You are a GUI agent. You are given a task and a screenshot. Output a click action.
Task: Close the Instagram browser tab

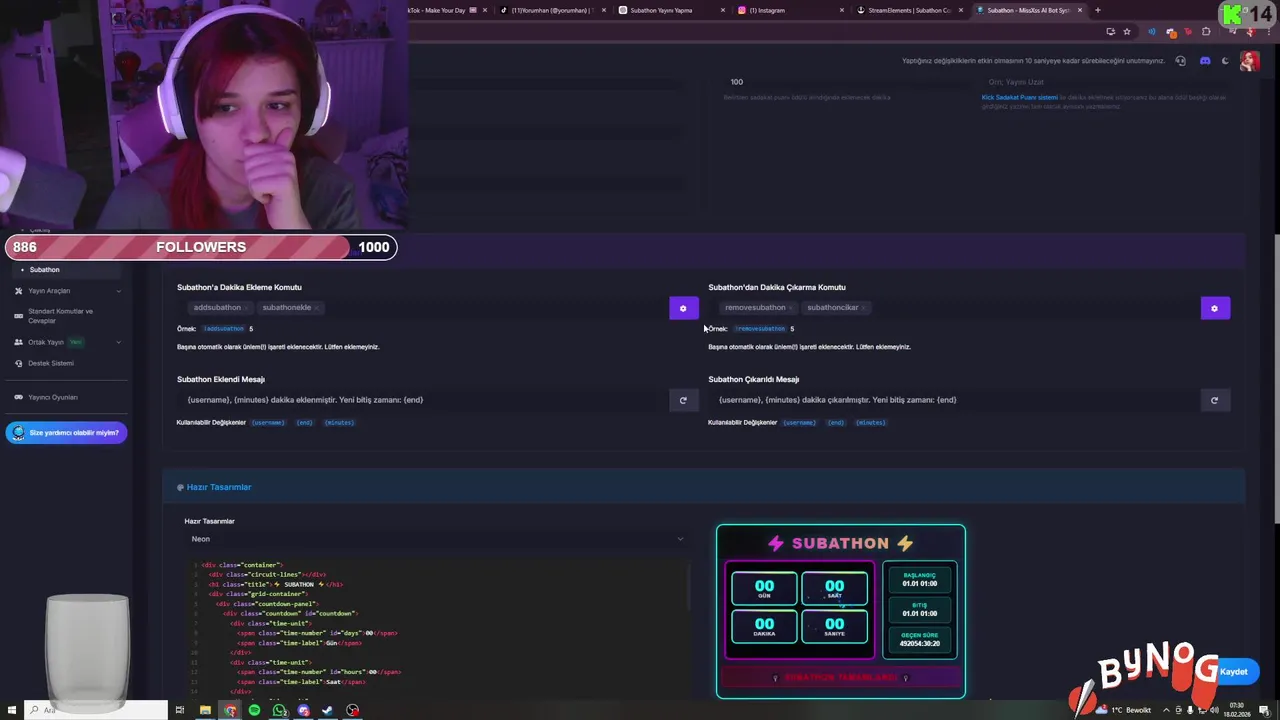point(841,10)
